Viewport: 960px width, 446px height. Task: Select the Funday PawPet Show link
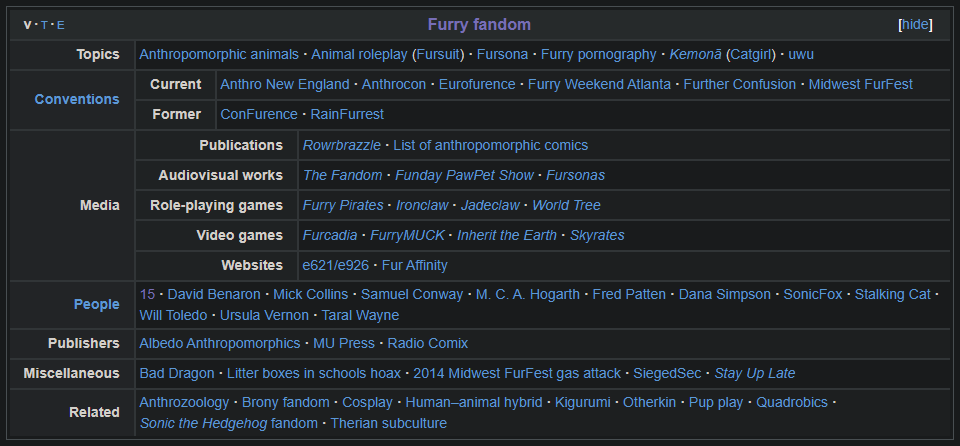pos(464,176)
